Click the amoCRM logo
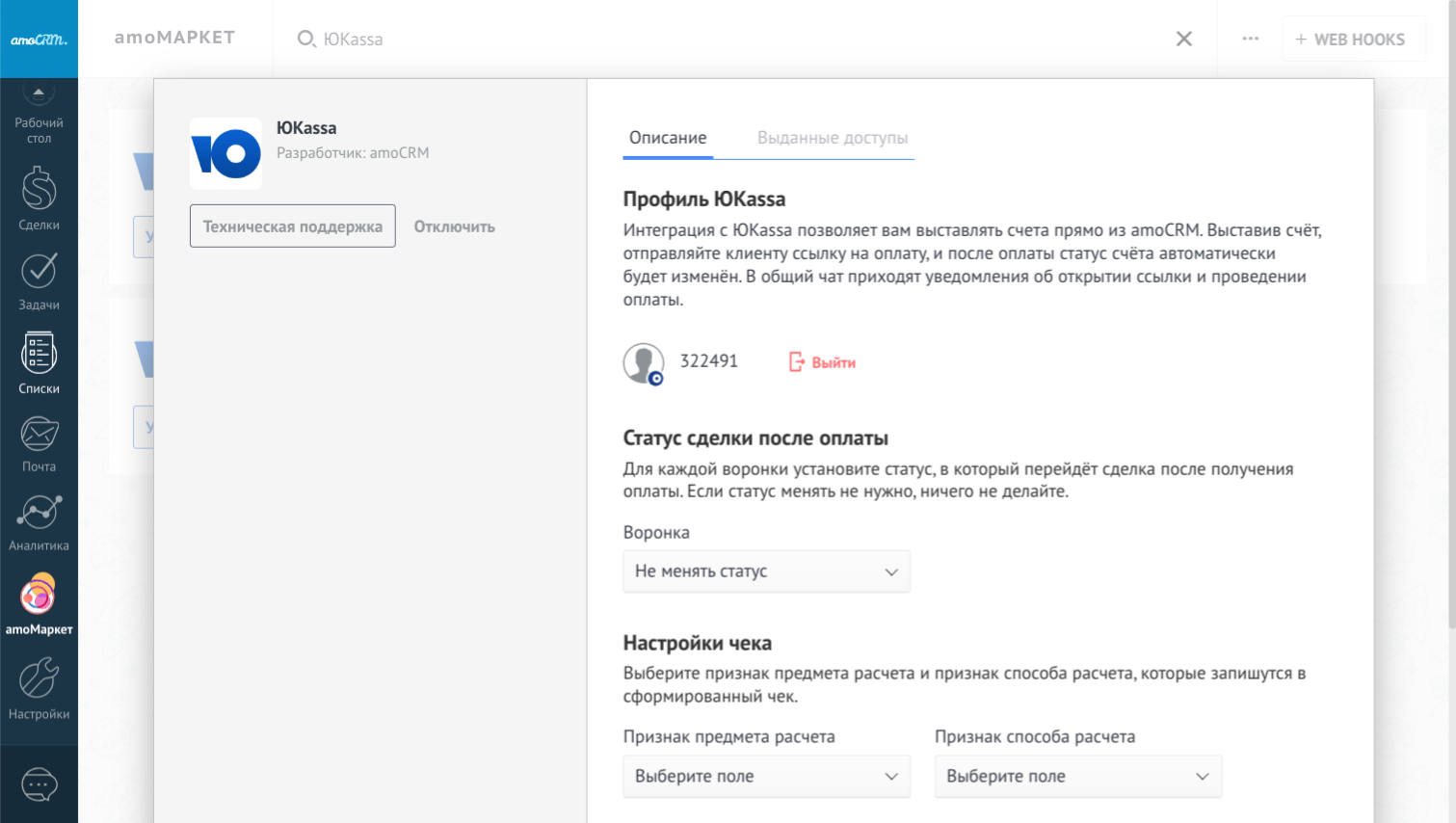Viewport: 1456px width, 823px height. coord(39,40)
